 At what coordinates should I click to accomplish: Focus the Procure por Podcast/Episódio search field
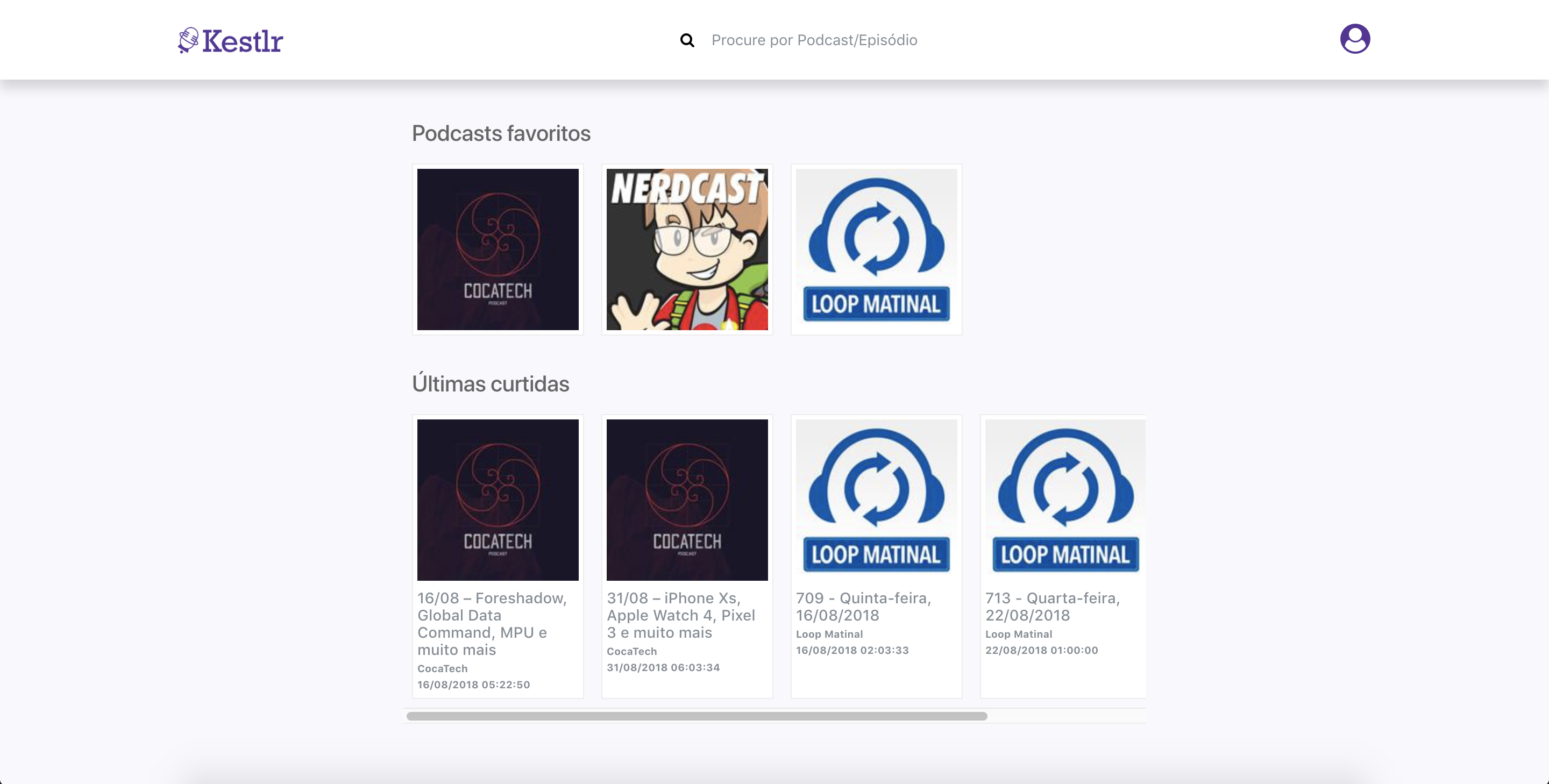[814, 40]
